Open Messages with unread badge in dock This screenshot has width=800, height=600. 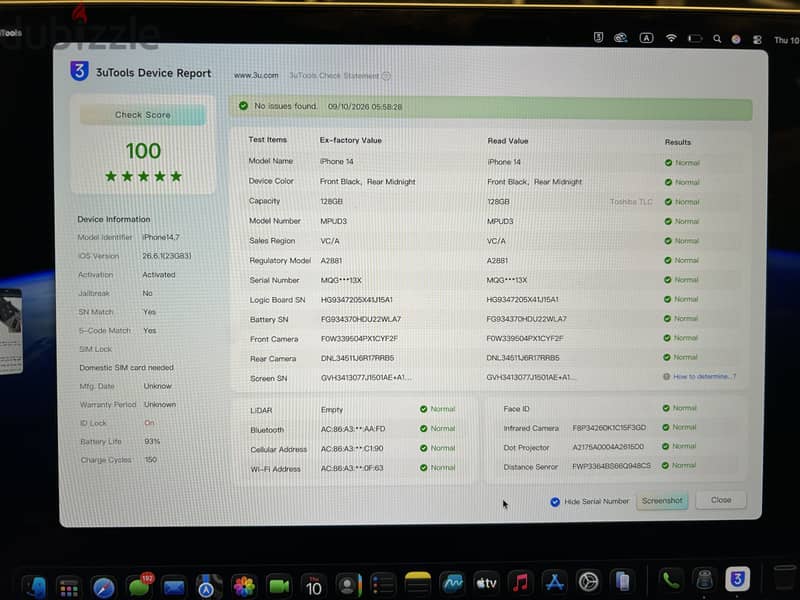[x=139, y=586]
